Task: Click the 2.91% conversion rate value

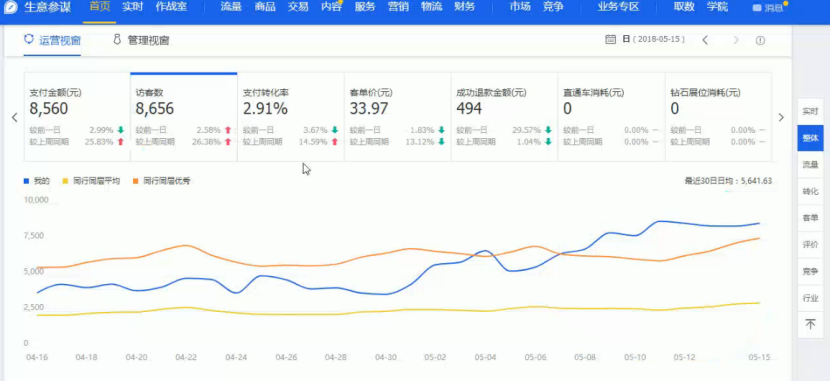Action: click(x=265, y=109)
